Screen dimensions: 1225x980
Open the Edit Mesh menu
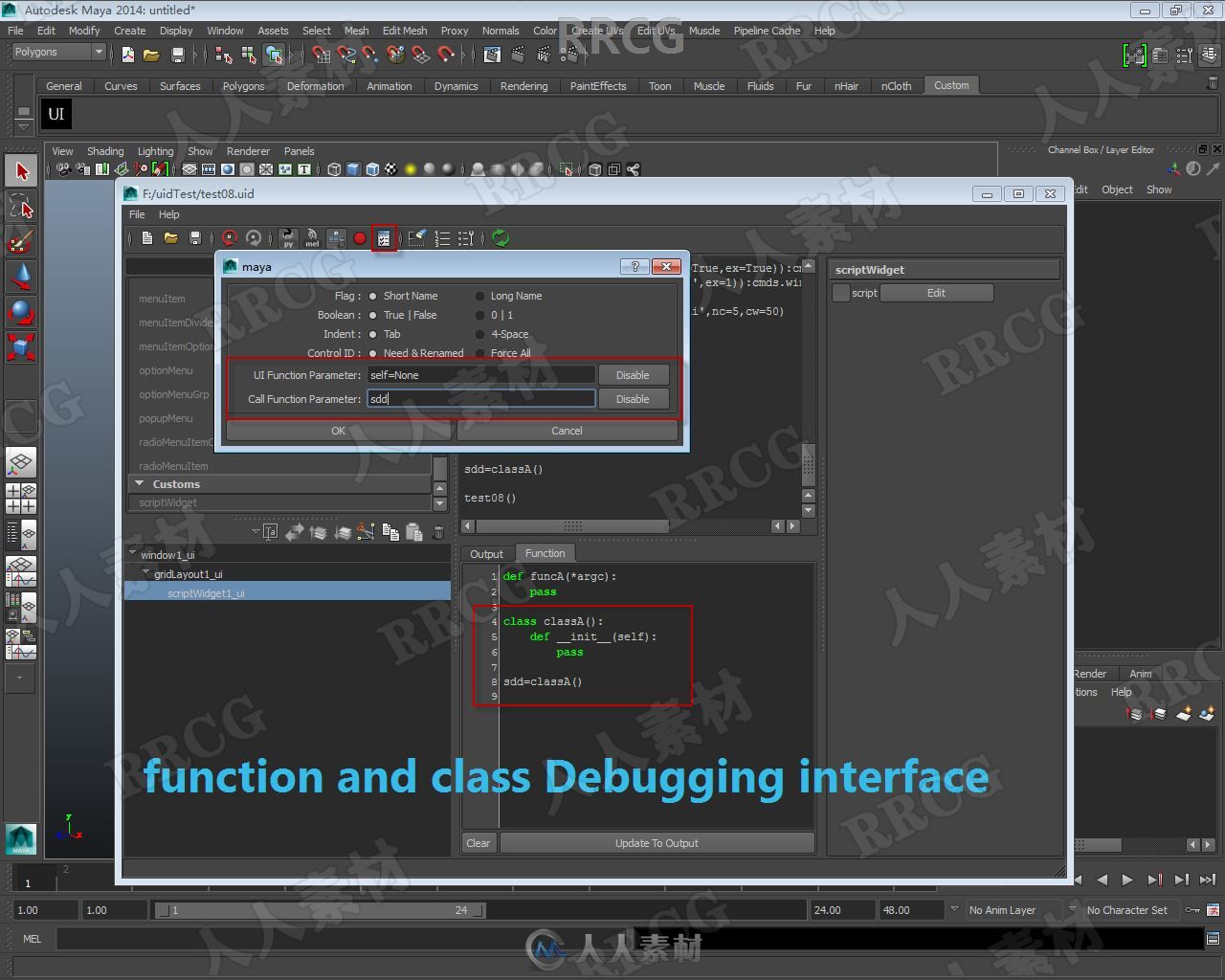pyautogui.click(x=405, y=31)
